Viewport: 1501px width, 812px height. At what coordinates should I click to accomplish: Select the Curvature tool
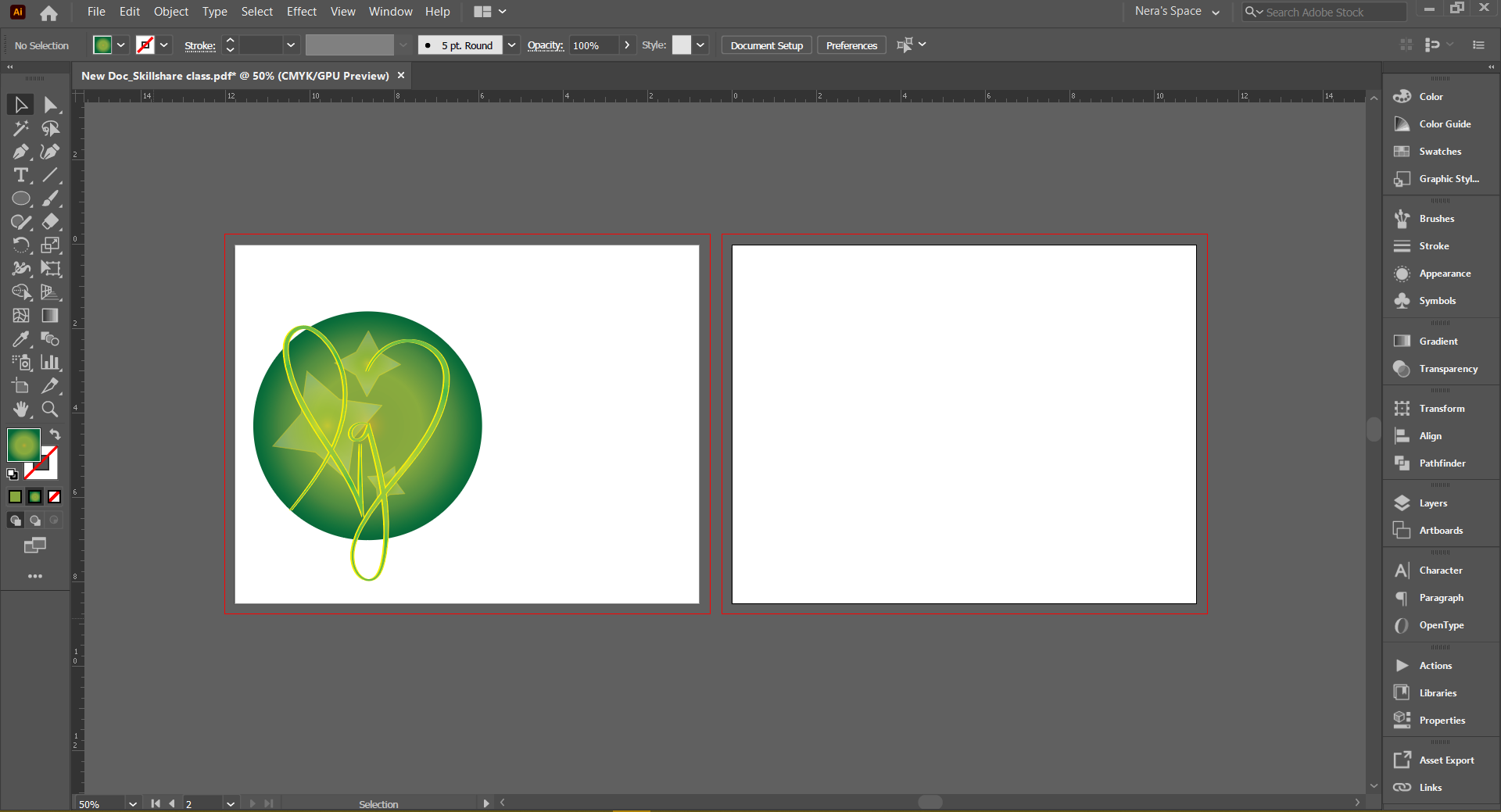(x=51, y=152)
